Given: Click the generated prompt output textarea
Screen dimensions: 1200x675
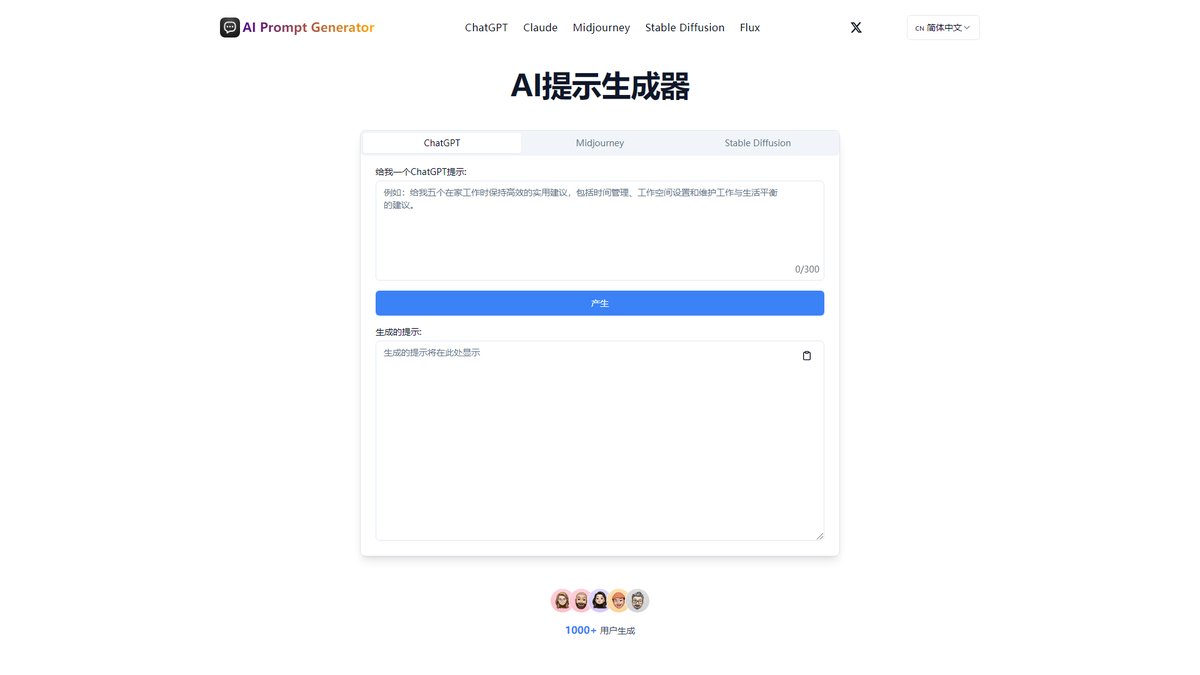Looking at the screenshot, I should [x=600, y=441].
